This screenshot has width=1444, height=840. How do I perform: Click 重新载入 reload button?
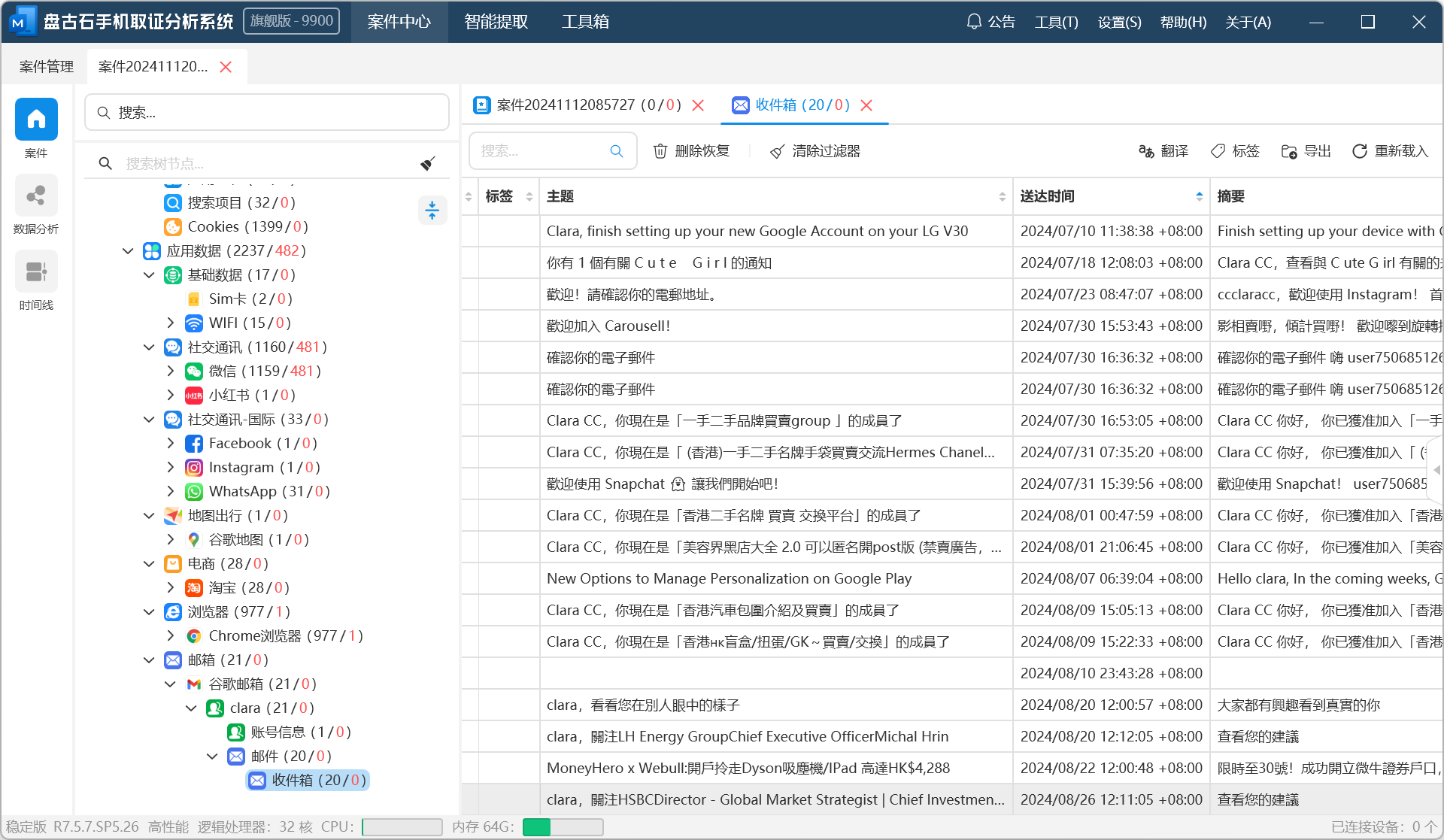(x=1390, y=151)
